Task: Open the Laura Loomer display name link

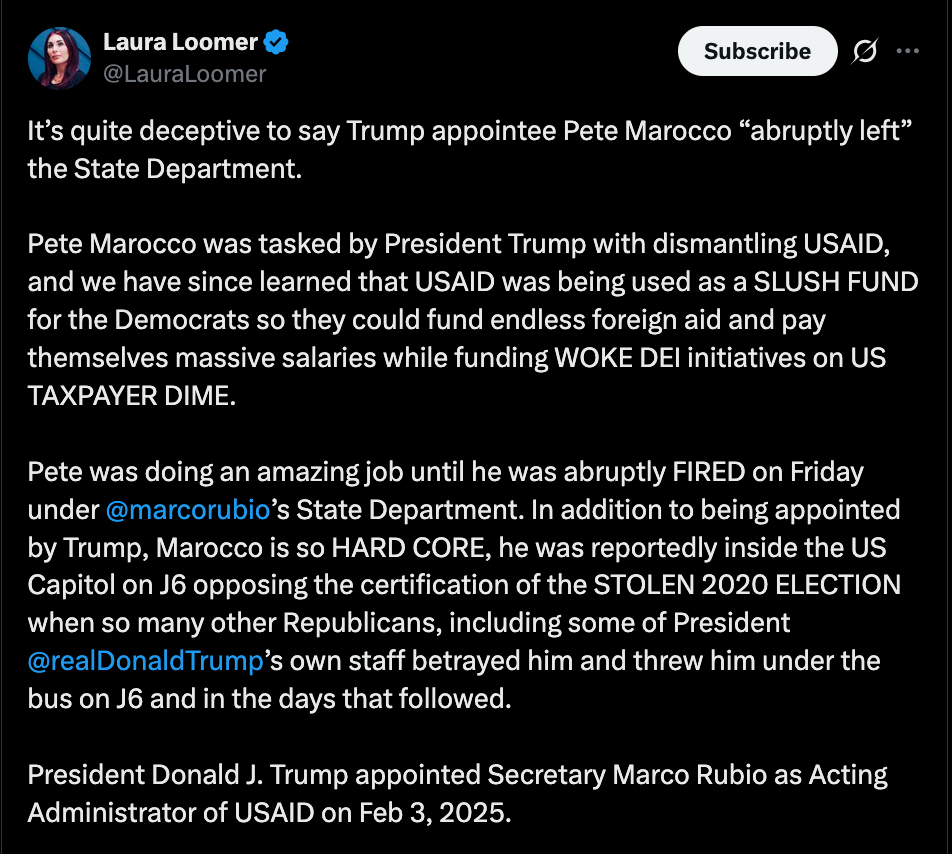Action: point(180,43)
